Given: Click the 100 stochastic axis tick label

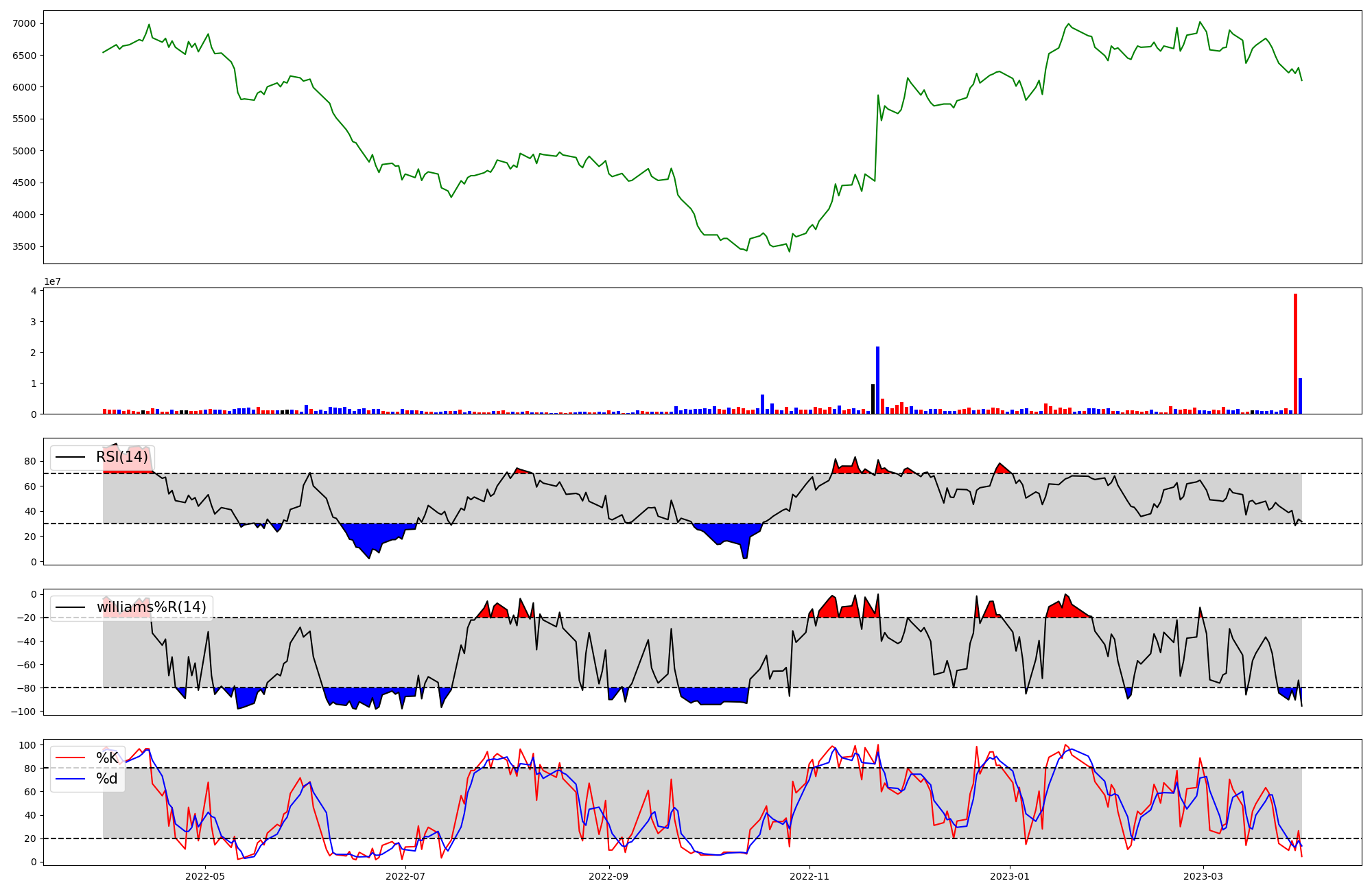Looking at the screenshot, I should 27,745.
